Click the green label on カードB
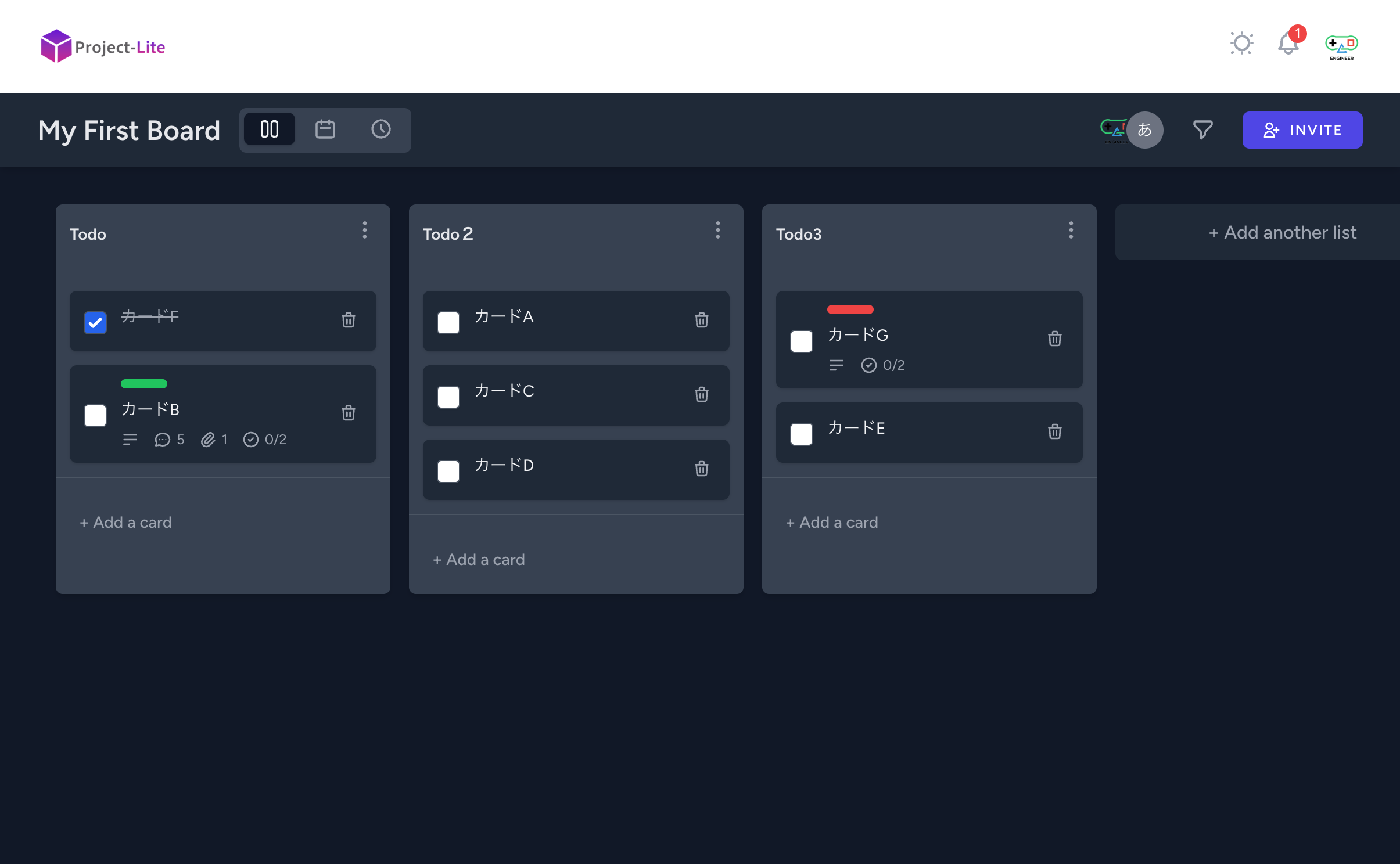1400x864 pixels. point(144,383)
